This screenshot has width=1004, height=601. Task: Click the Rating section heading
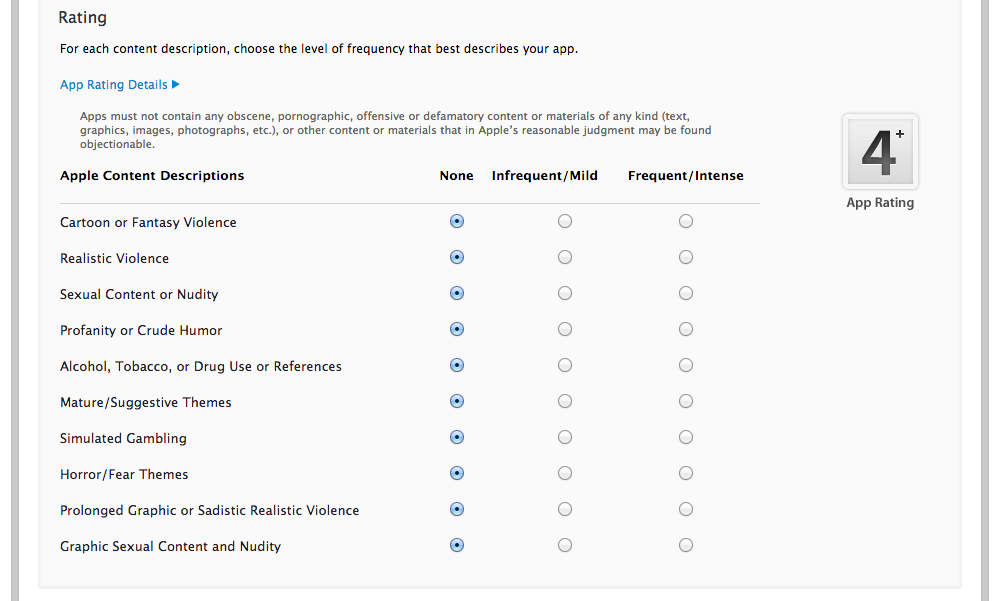click(x=83, y=17)
